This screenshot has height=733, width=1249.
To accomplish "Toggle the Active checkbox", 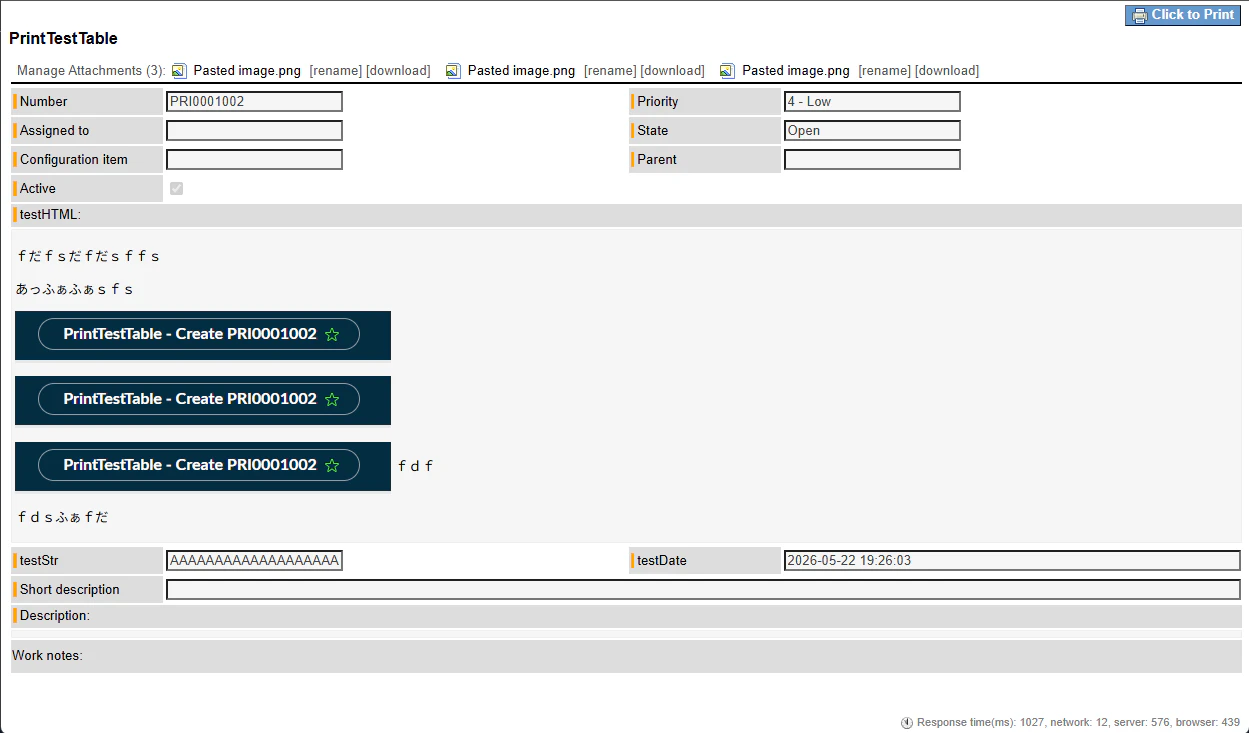I will pos(177,188).
